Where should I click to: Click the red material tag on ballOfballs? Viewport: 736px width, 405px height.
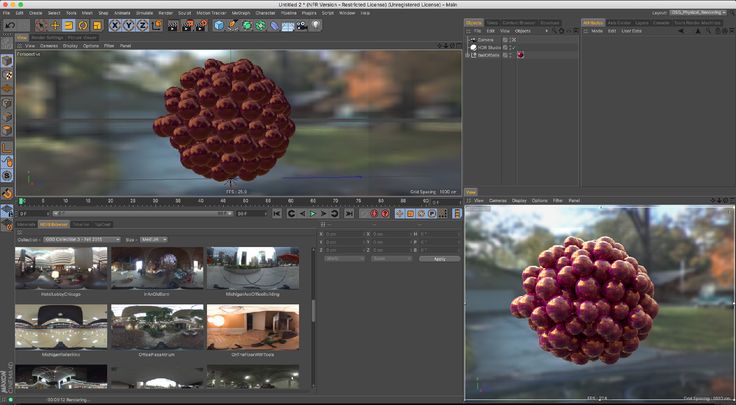tap(521, 55)
